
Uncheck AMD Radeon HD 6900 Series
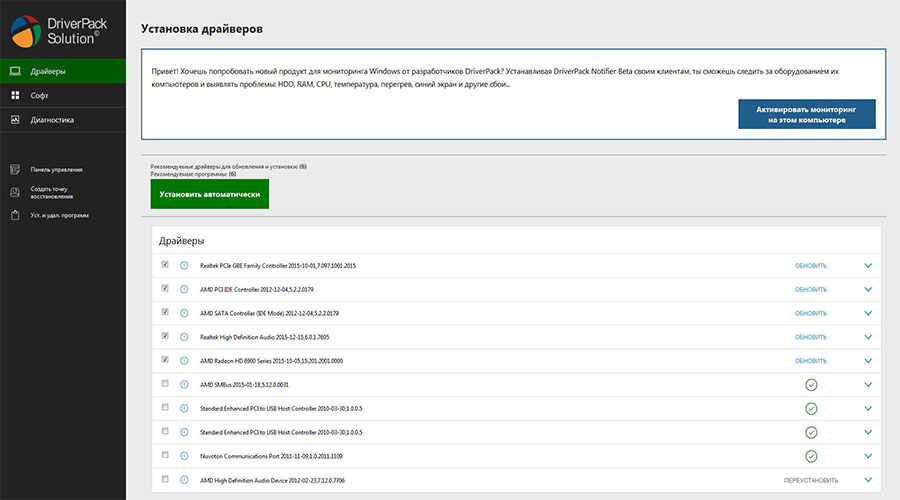coord(165,360)
